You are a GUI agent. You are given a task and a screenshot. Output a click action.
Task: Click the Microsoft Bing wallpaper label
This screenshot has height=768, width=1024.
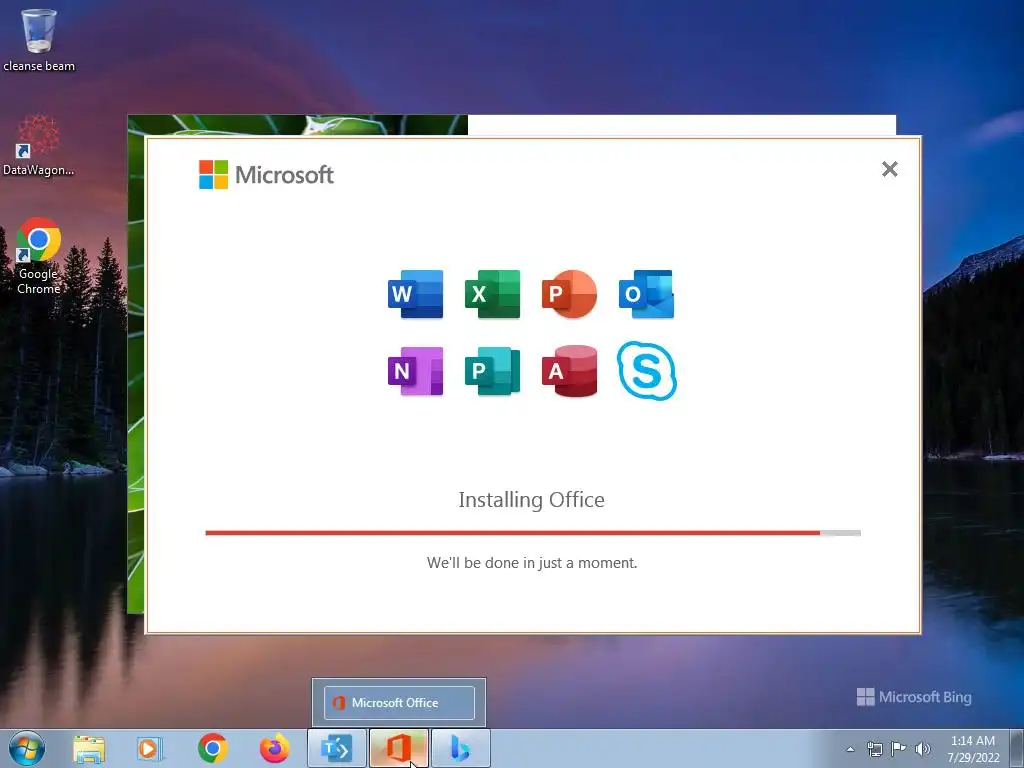tap(914, 697)
